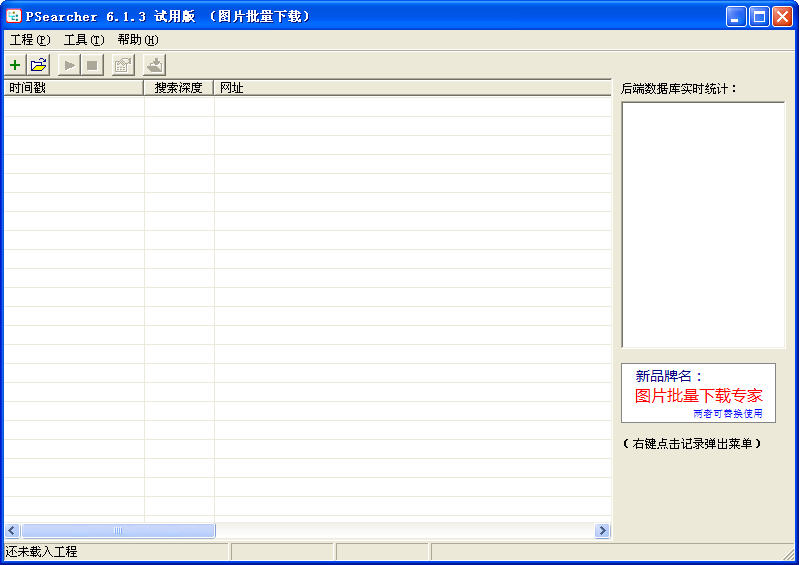Viewport: 799px width, 565px height.
Task: Click horizontal scrollbar left arrow
Action: [x=12, y=530]
